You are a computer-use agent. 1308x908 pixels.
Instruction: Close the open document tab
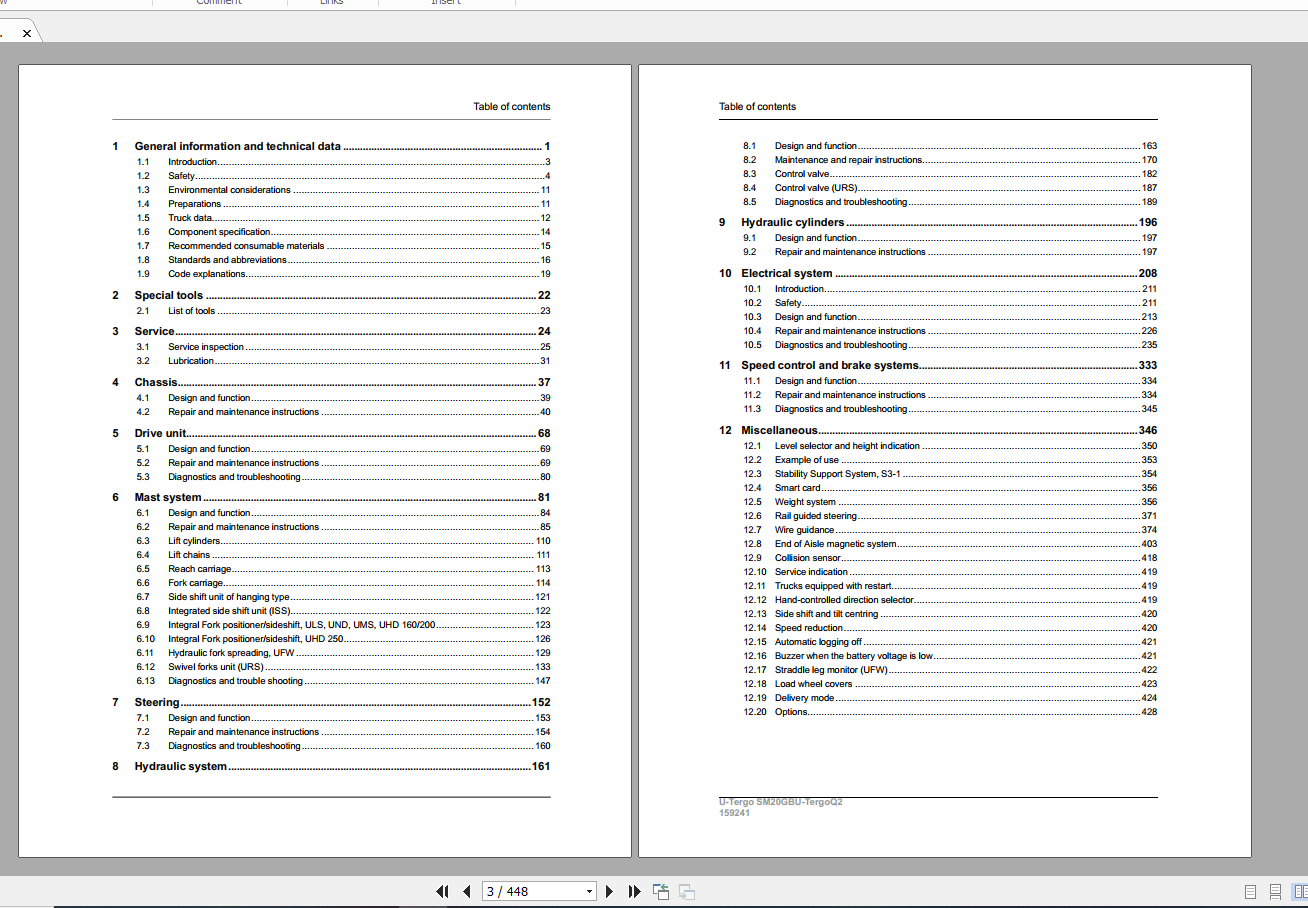(x=27, y=33)
